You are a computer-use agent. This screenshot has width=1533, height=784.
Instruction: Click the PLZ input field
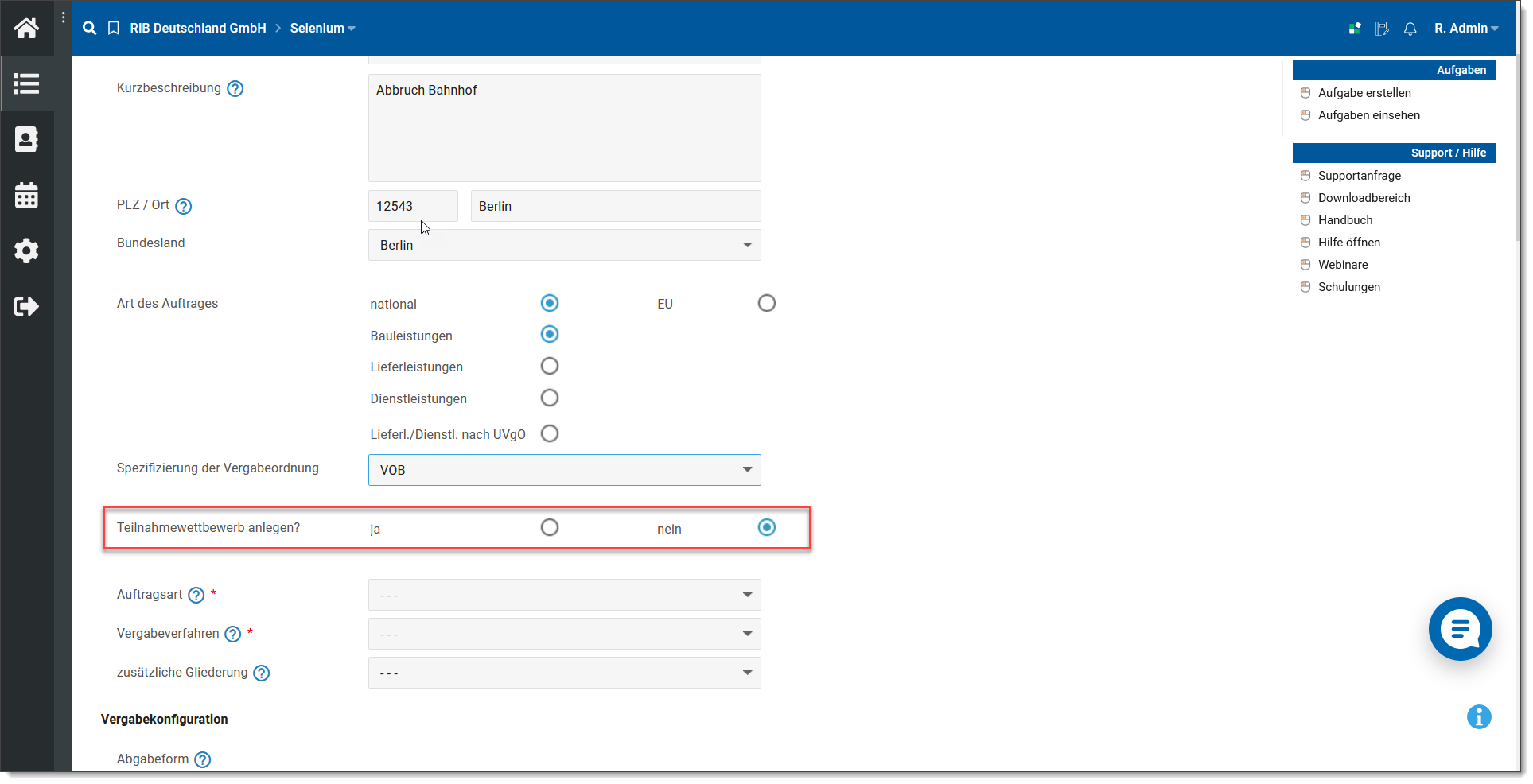point(412,206)
